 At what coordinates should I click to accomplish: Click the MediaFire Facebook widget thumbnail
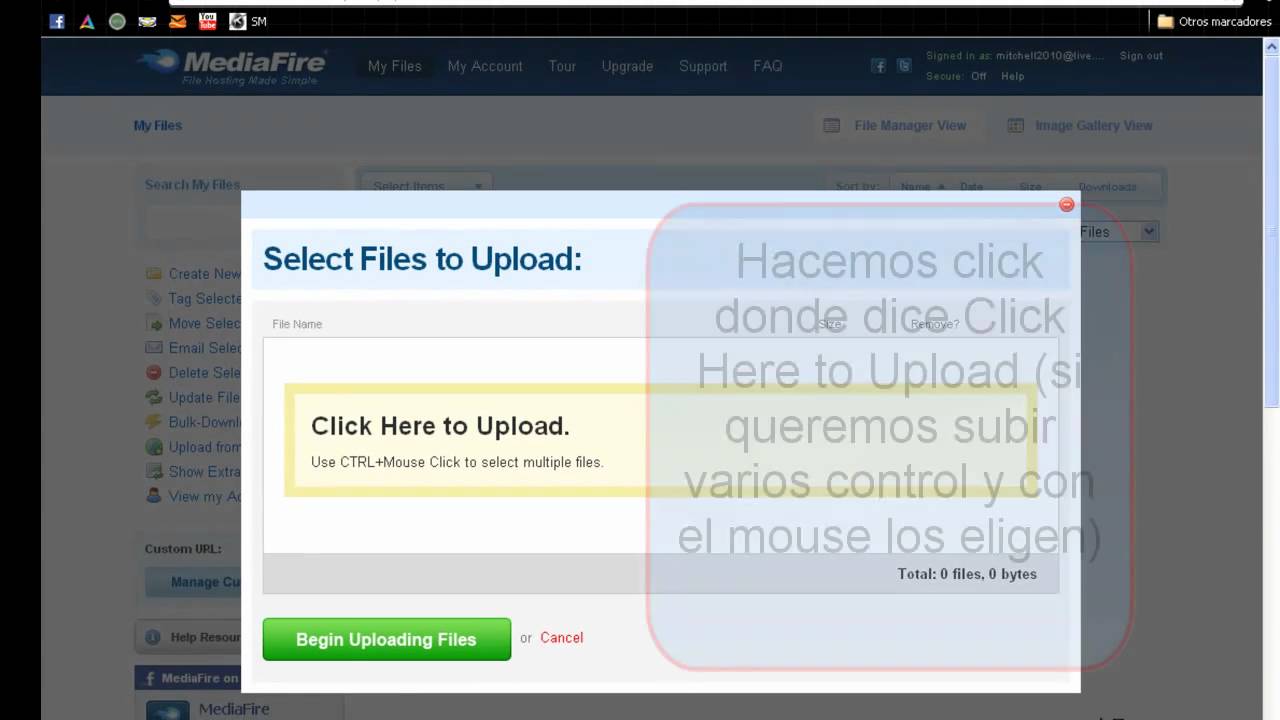point(168,710)
